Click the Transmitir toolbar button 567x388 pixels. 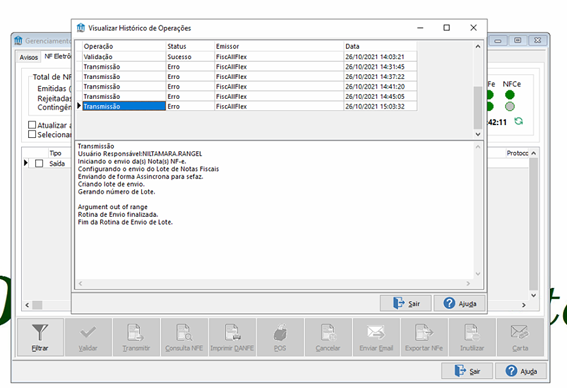pyautogui.click(x=136, y=337)
